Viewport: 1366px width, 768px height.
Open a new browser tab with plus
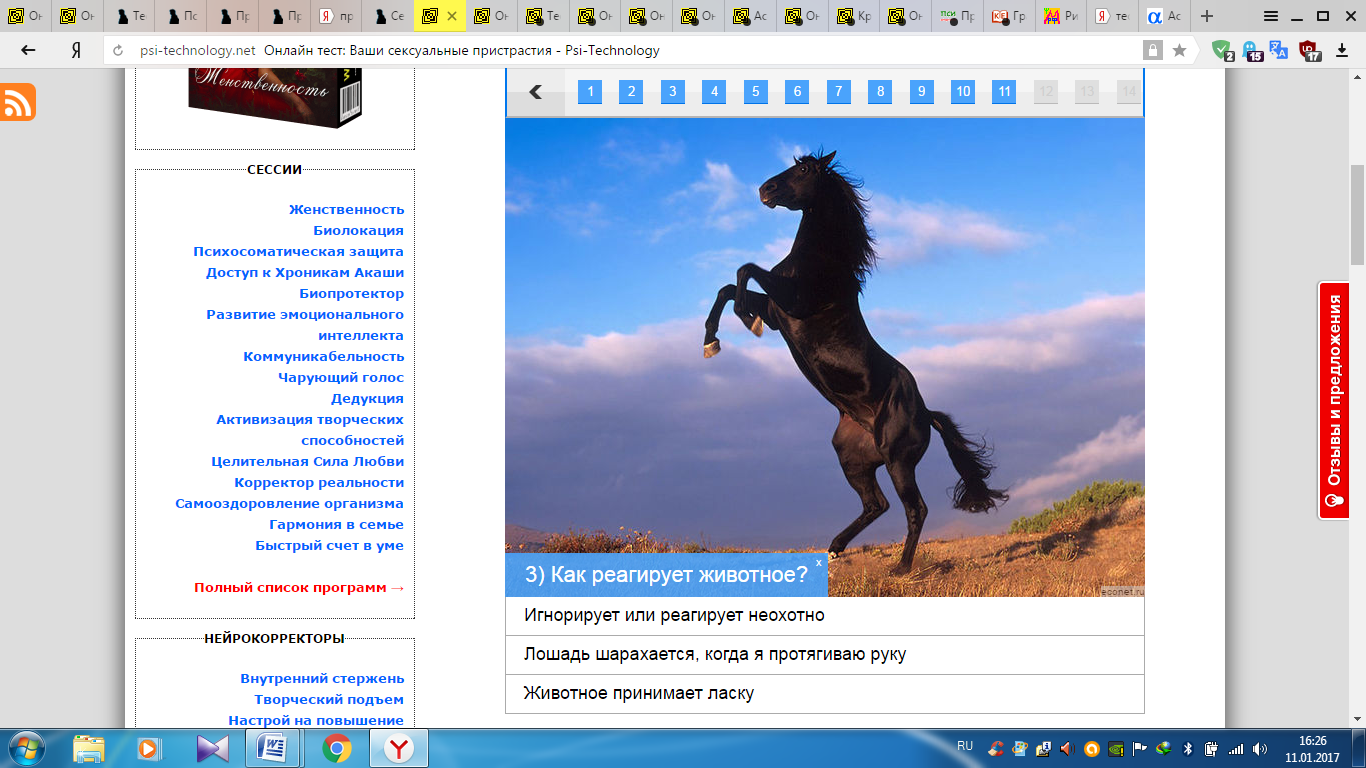coord(1207,16)
